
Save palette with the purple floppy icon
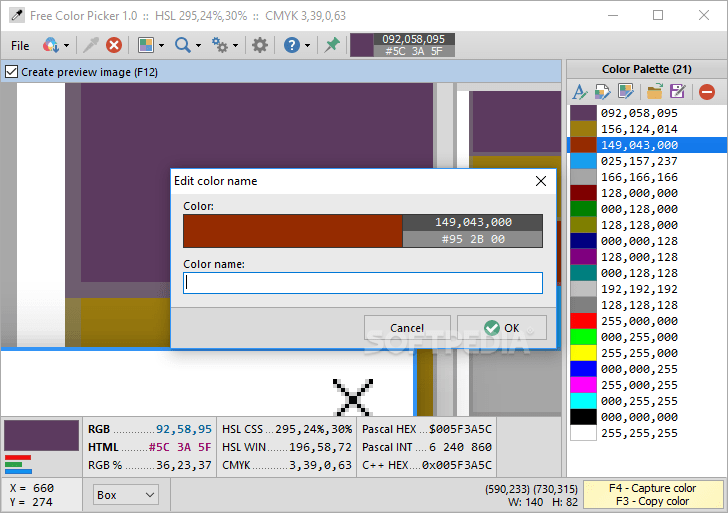pyautogui.click(x=677, y=91)
